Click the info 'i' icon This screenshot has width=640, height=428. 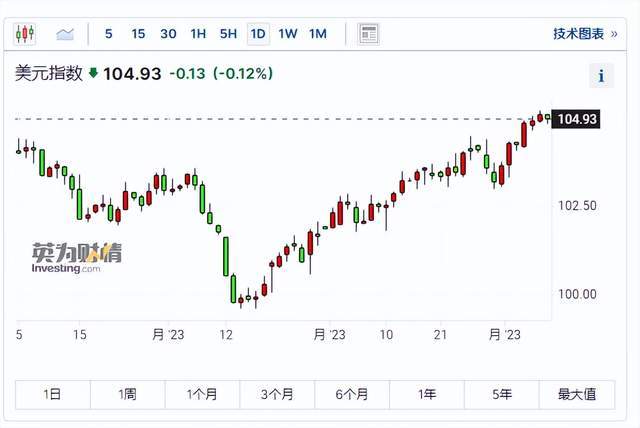pos(601,75)
